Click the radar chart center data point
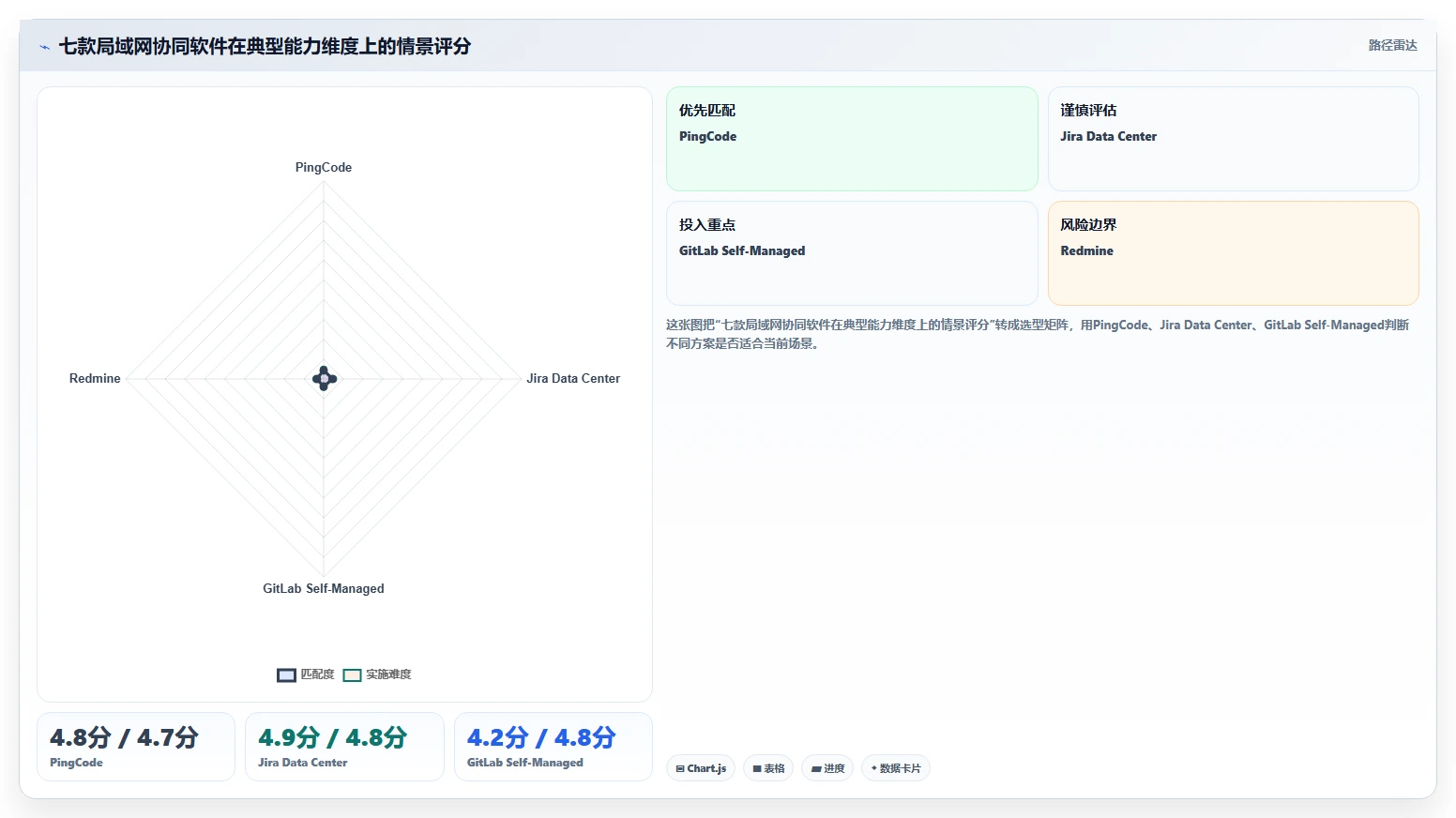 325,379
